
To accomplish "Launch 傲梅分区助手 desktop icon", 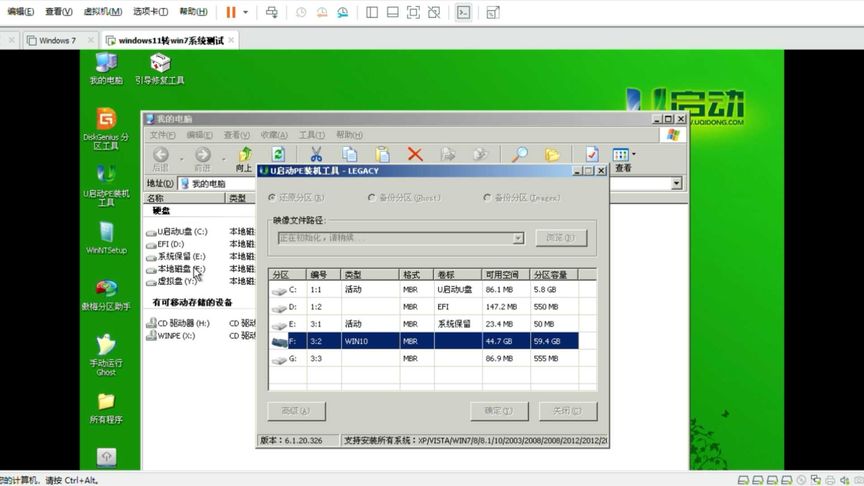I will click(106, 295).
